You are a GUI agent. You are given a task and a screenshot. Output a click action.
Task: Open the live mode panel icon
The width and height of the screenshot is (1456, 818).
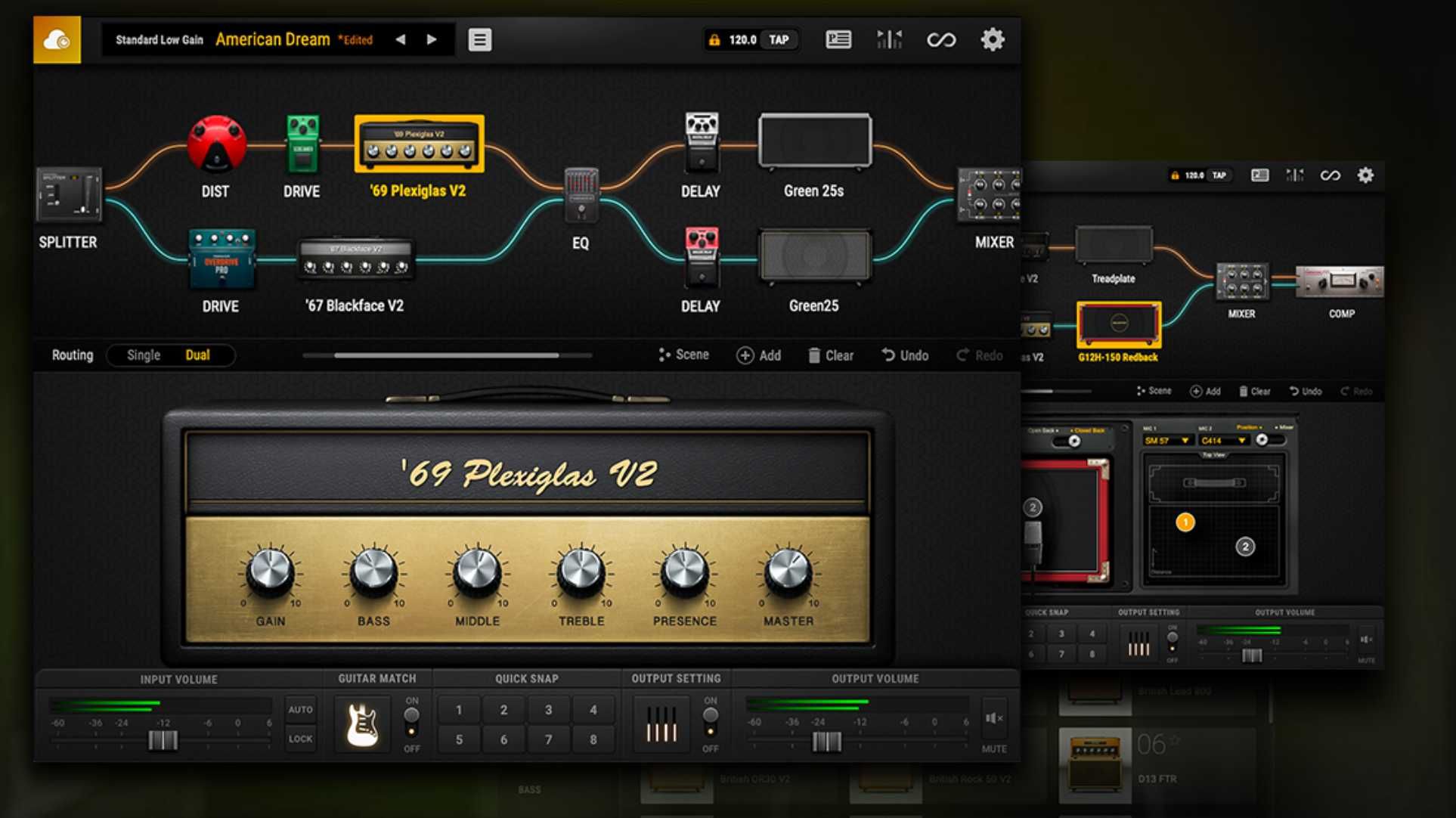coord(838,39)
